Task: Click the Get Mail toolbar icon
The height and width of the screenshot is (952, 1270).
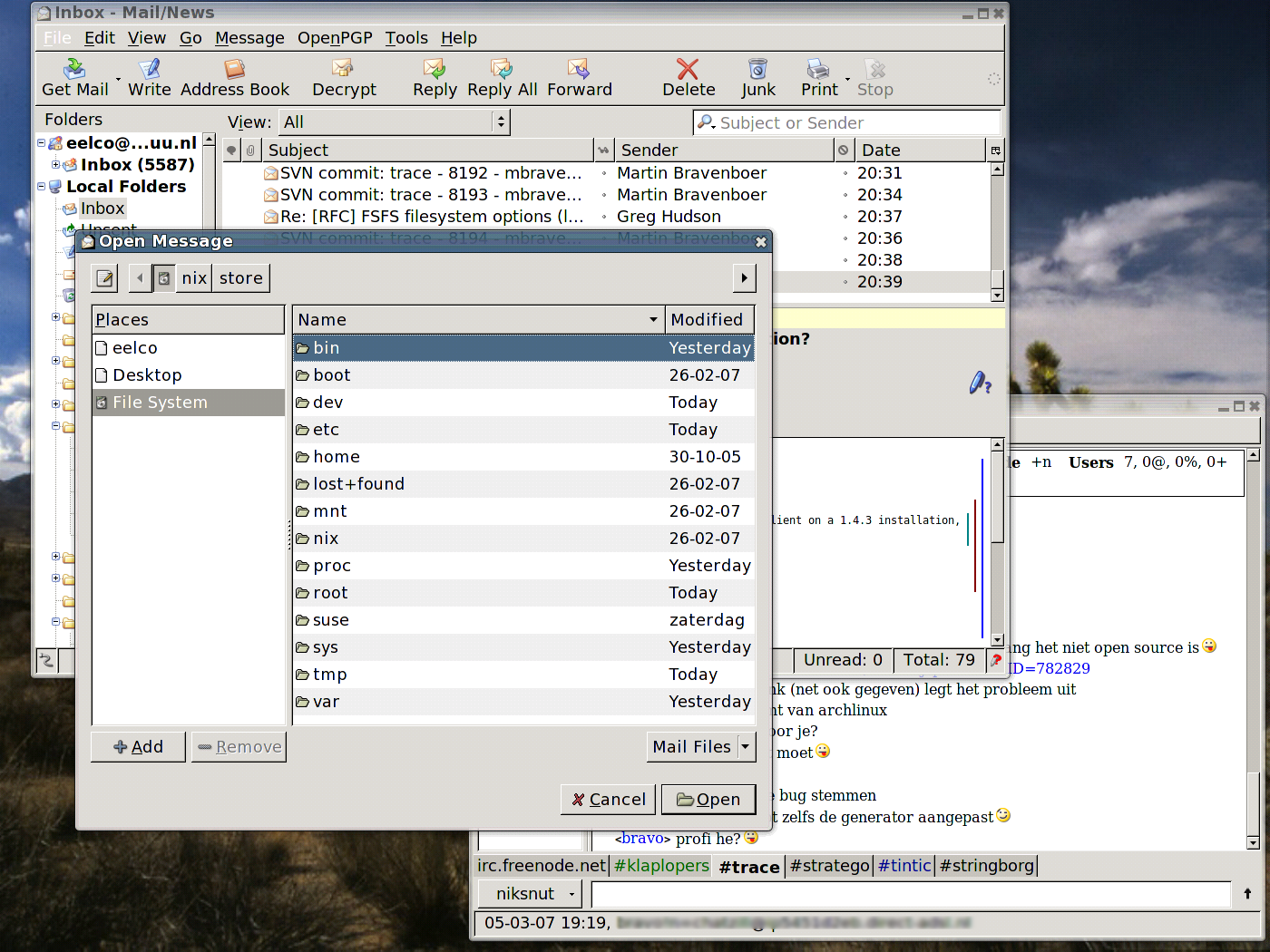Action: coord(74,69)
